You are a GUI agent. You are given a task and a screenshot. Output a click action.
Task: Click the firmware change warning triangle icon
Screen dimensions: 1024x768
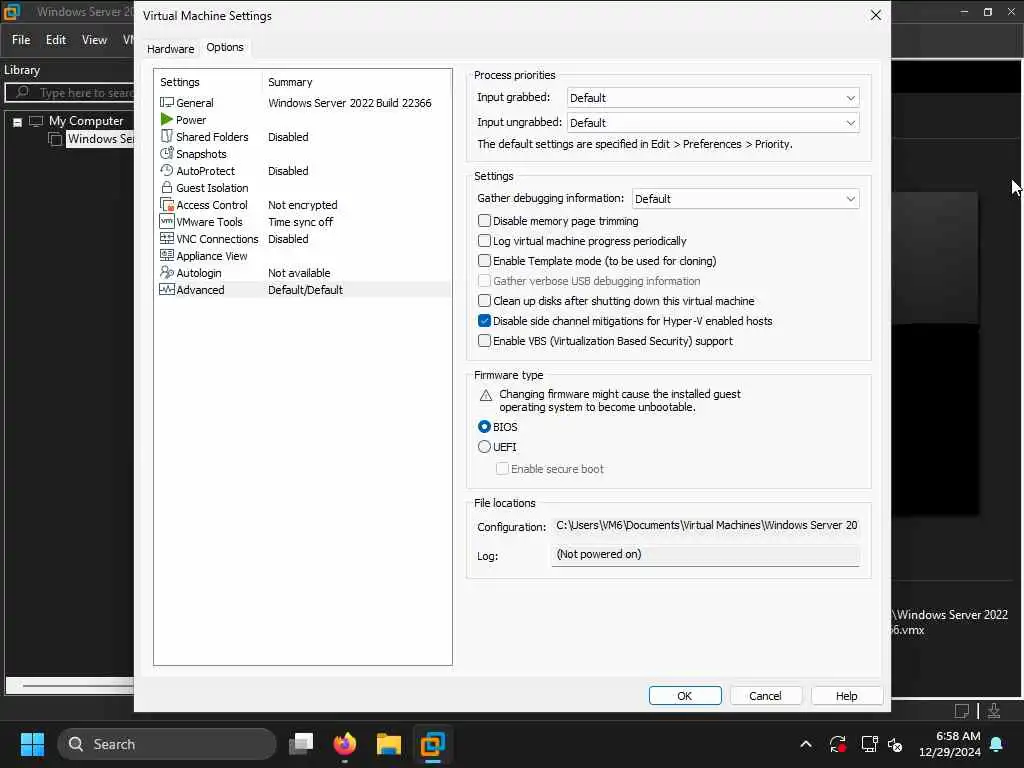pos(486,395)
